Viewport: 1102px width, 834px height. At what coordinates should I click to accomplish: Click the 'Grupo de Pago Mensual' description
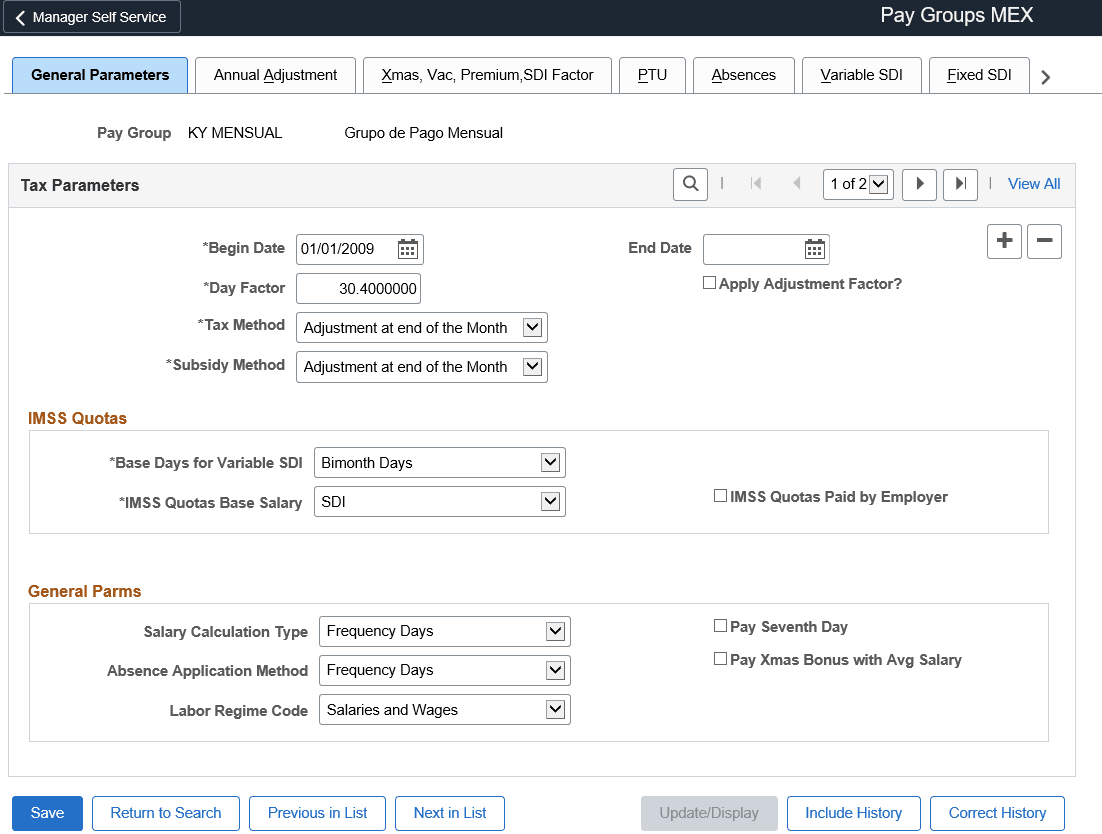tap(423, 133)
